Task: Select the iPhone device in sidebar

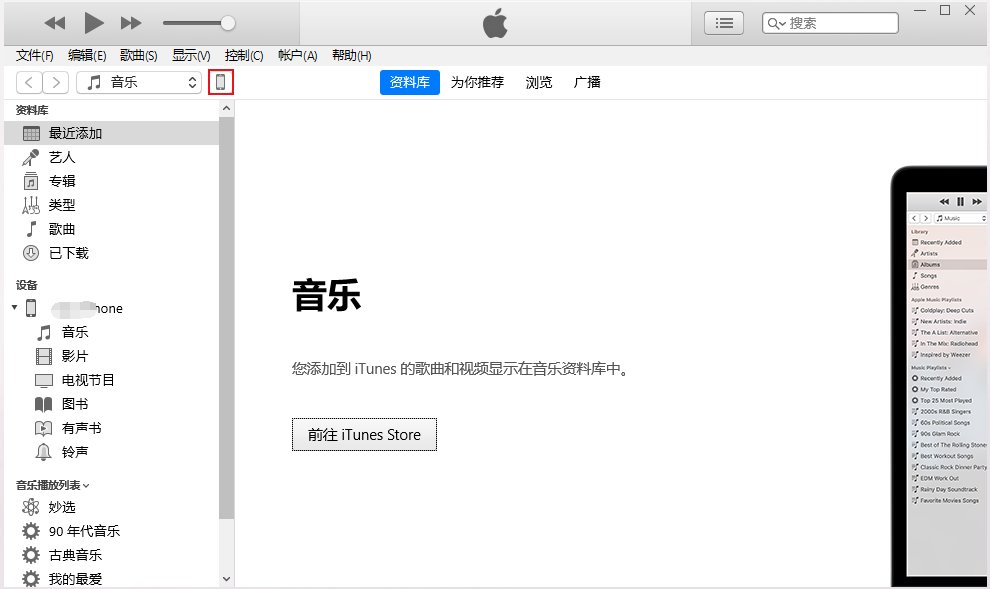Action: pyautogui.click(x=111, y=308)
